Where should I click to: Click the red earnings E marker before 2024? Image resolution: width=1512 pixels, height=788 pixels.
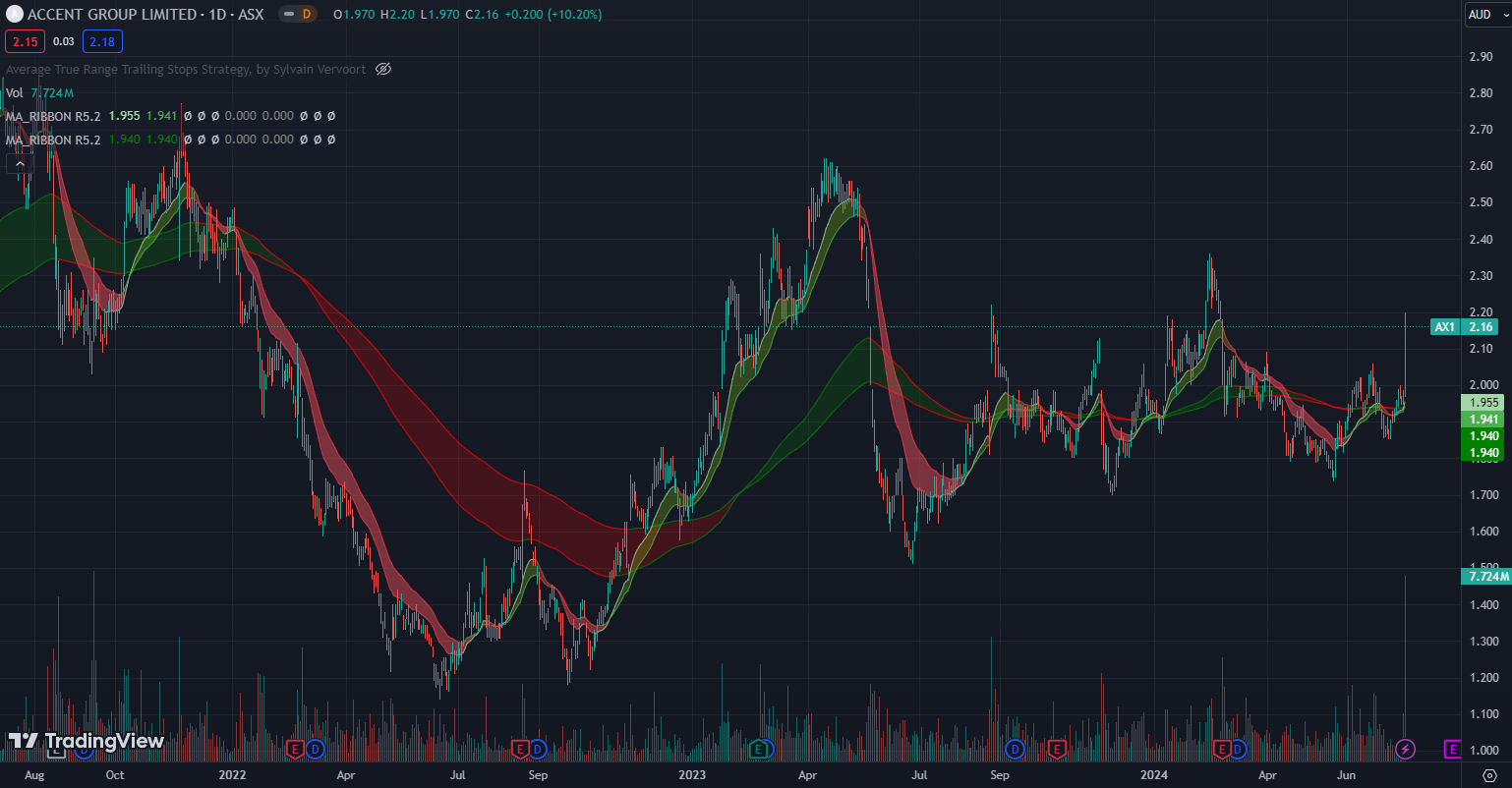[1057, 750]
